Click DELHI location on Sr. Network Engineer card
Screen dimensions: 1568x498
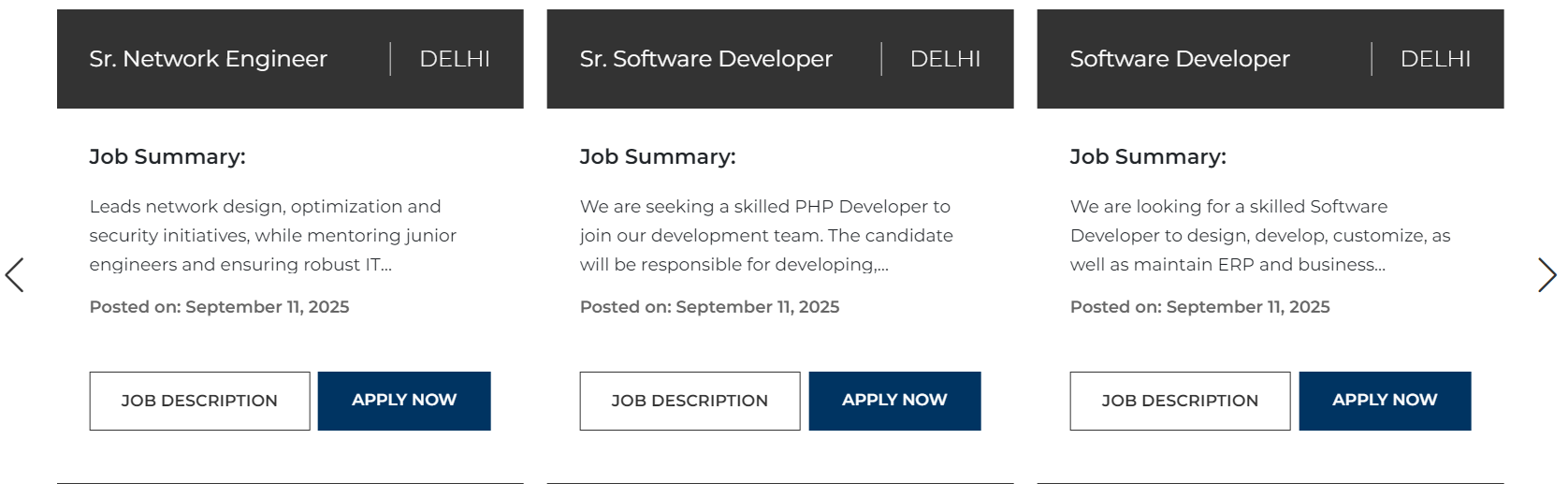pos(455,59)
